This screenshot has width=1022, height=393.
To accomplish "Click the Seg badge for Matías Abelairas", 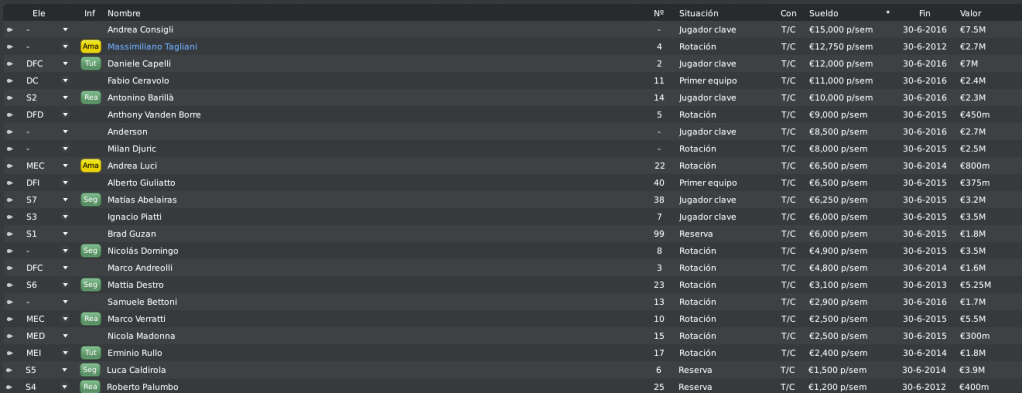I will click(90, 199).
